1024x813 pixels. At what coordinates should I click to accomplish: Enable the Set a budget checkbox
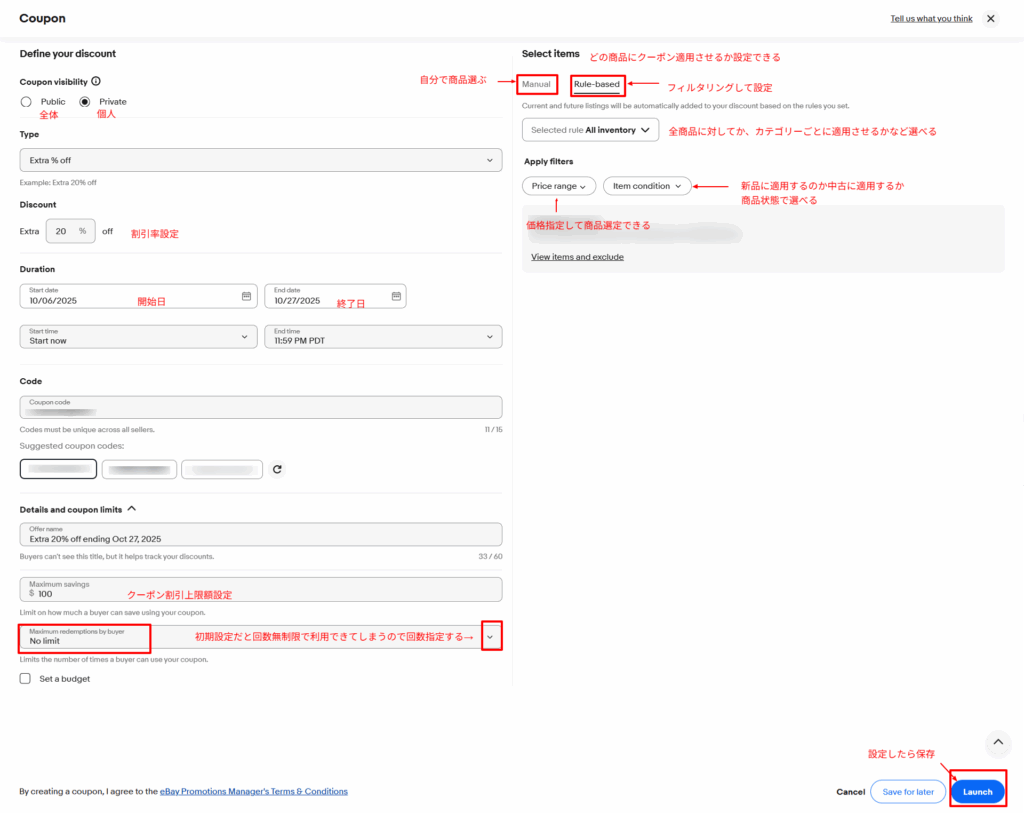point(26,679)
